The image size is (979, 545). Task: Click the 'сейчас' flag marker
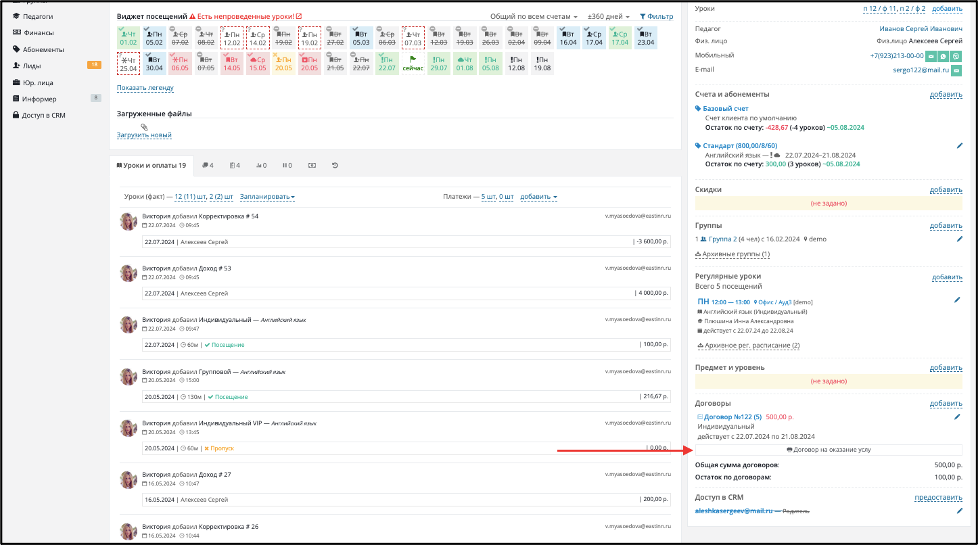coord(413,64)
